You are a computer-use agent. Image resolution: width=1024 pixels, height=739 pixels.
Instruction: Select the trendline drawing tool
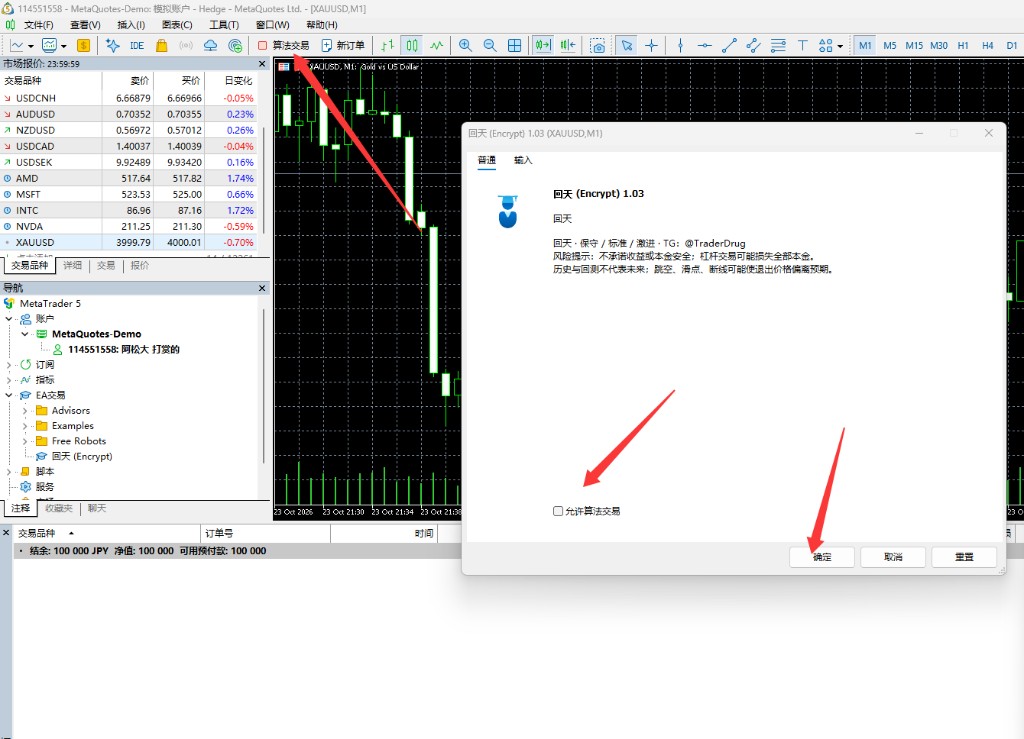[x=729, y=45]
